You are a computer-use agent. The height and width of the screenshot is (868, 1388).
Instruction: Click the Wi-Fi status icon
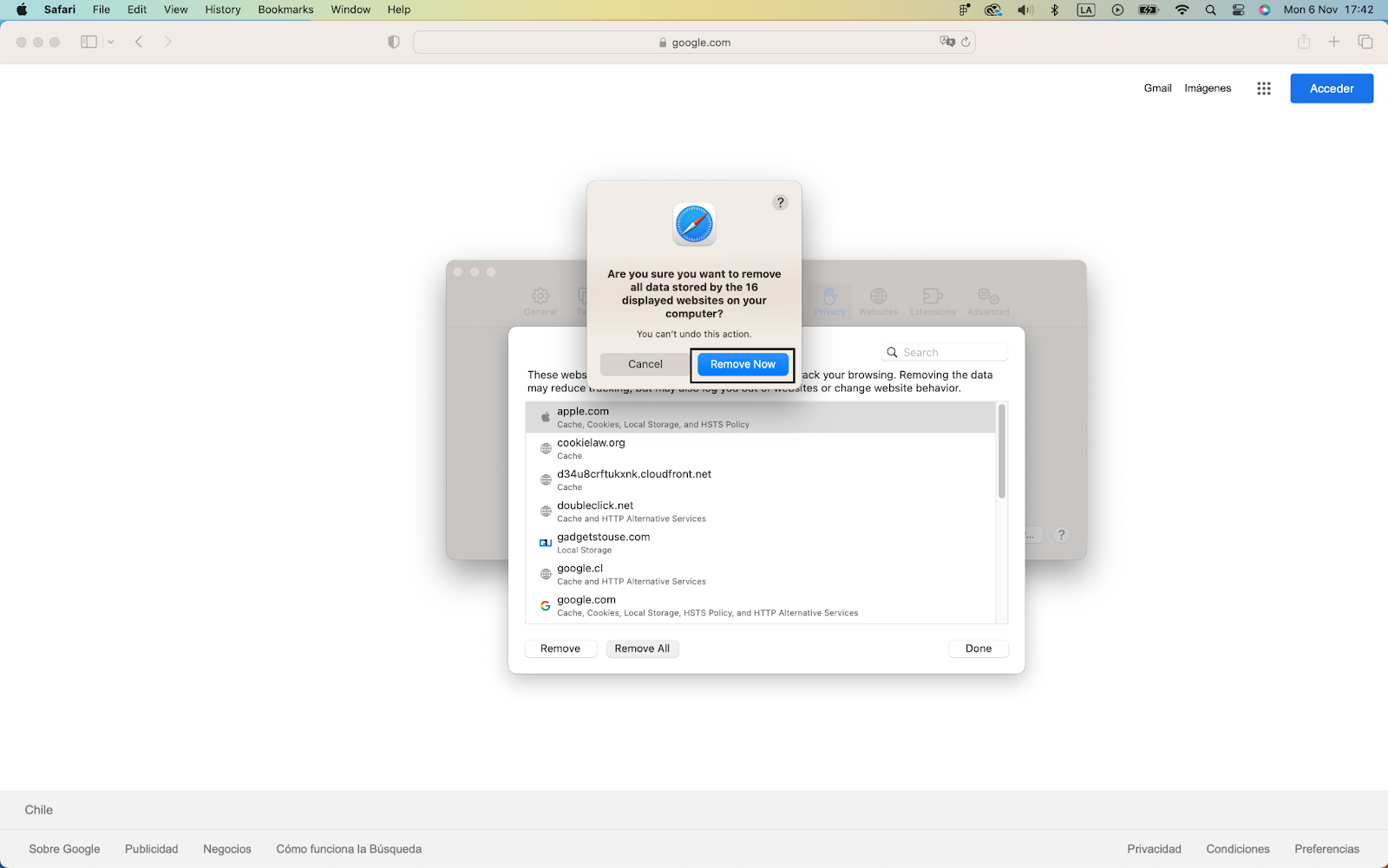pos(1182,10)
